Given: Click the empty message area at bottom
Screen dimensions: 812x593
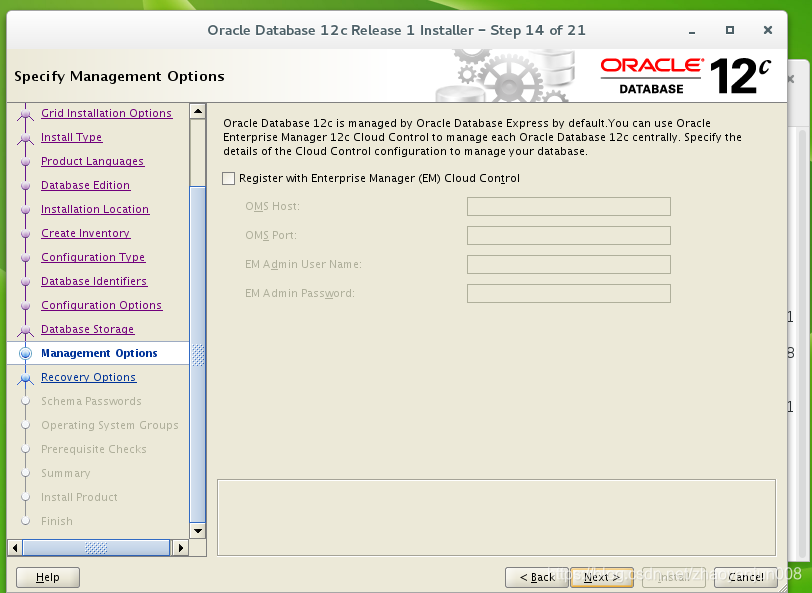Looking at the screenshot, I should pyautogui.click(x=496, y=517).
